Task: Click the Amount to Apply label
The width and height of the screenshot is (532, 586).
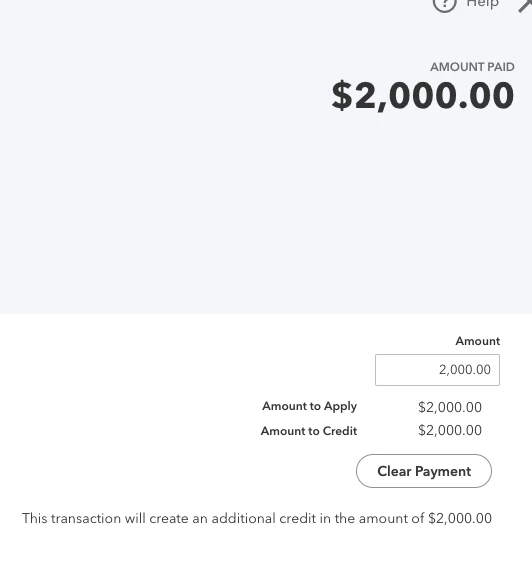Action: point(309,406)
